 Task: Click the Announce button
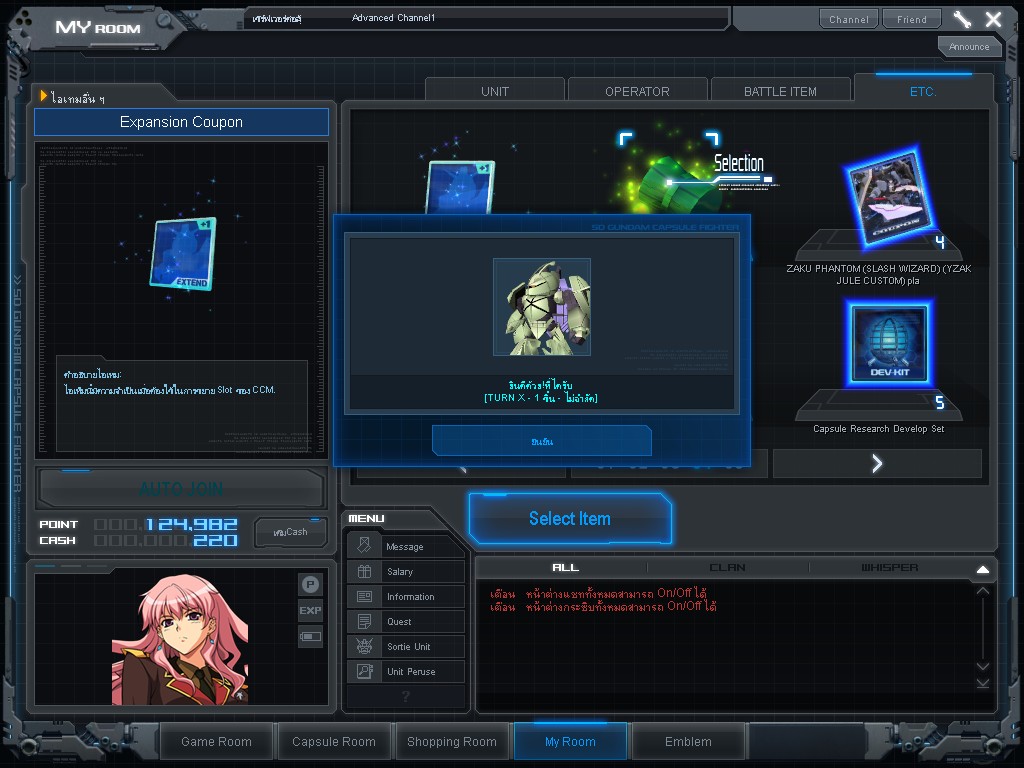tap(969, 46)
